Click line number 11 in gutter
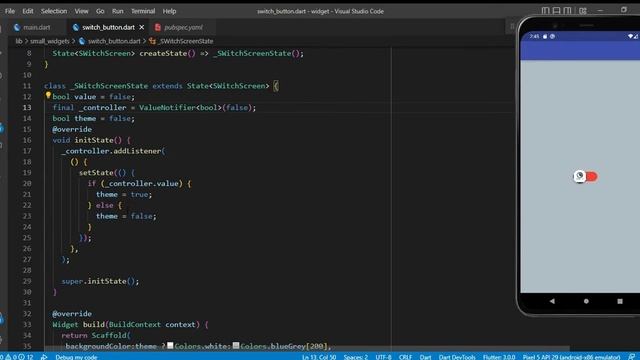This screenshot has height=360, width=640. (27, 86)
